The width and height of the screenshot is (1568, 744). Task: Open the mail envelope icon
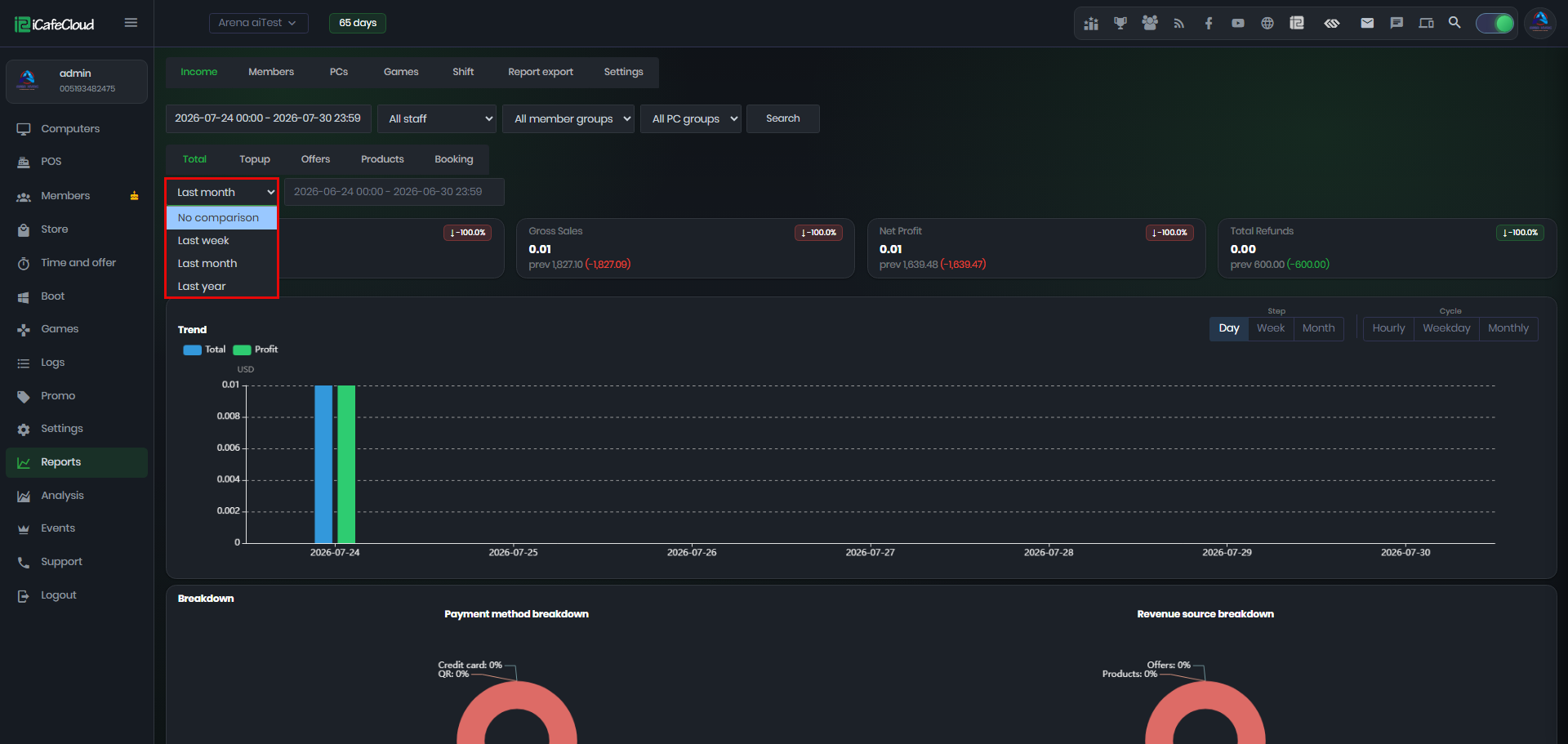click(1367, 24)
